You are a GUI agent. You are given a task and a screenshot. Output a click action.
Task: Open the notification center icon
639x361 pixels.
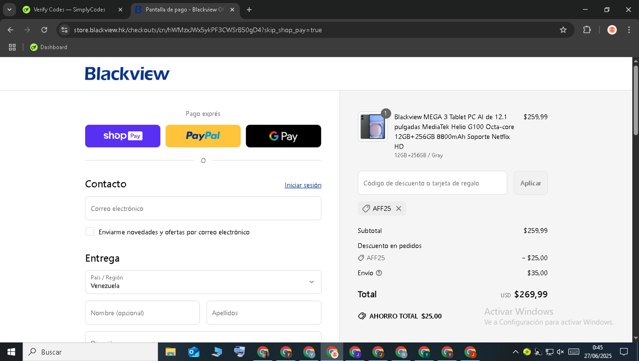624,352
